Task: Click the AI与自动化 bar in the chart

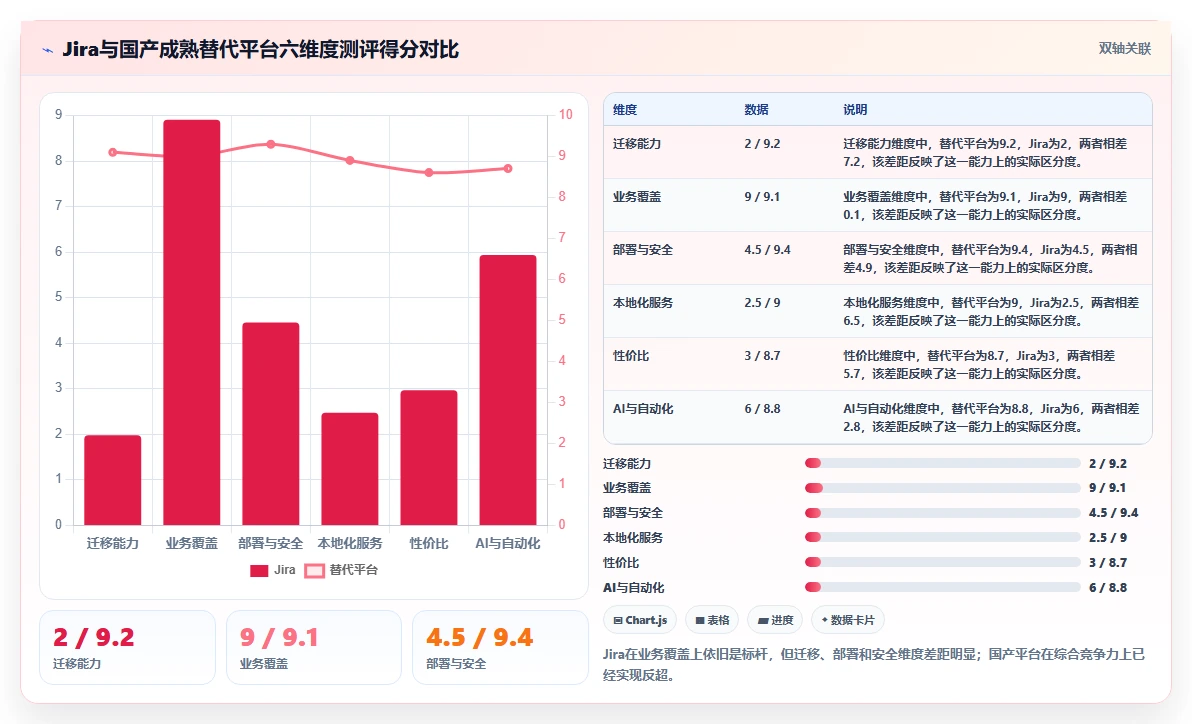Action: [x=508, y=390]
